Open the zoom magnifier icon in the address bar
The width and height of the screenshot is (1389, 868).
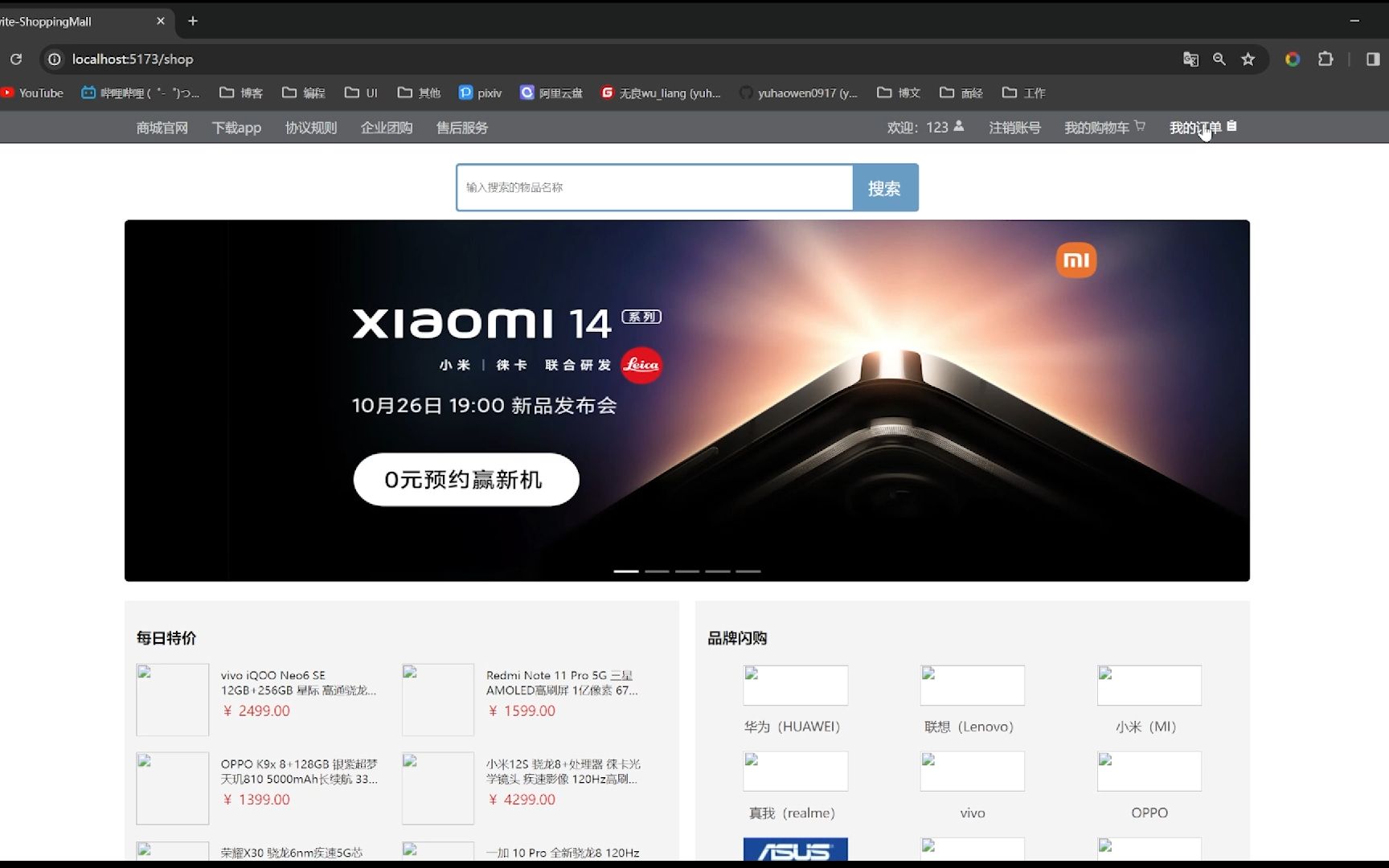(1219, 59)
